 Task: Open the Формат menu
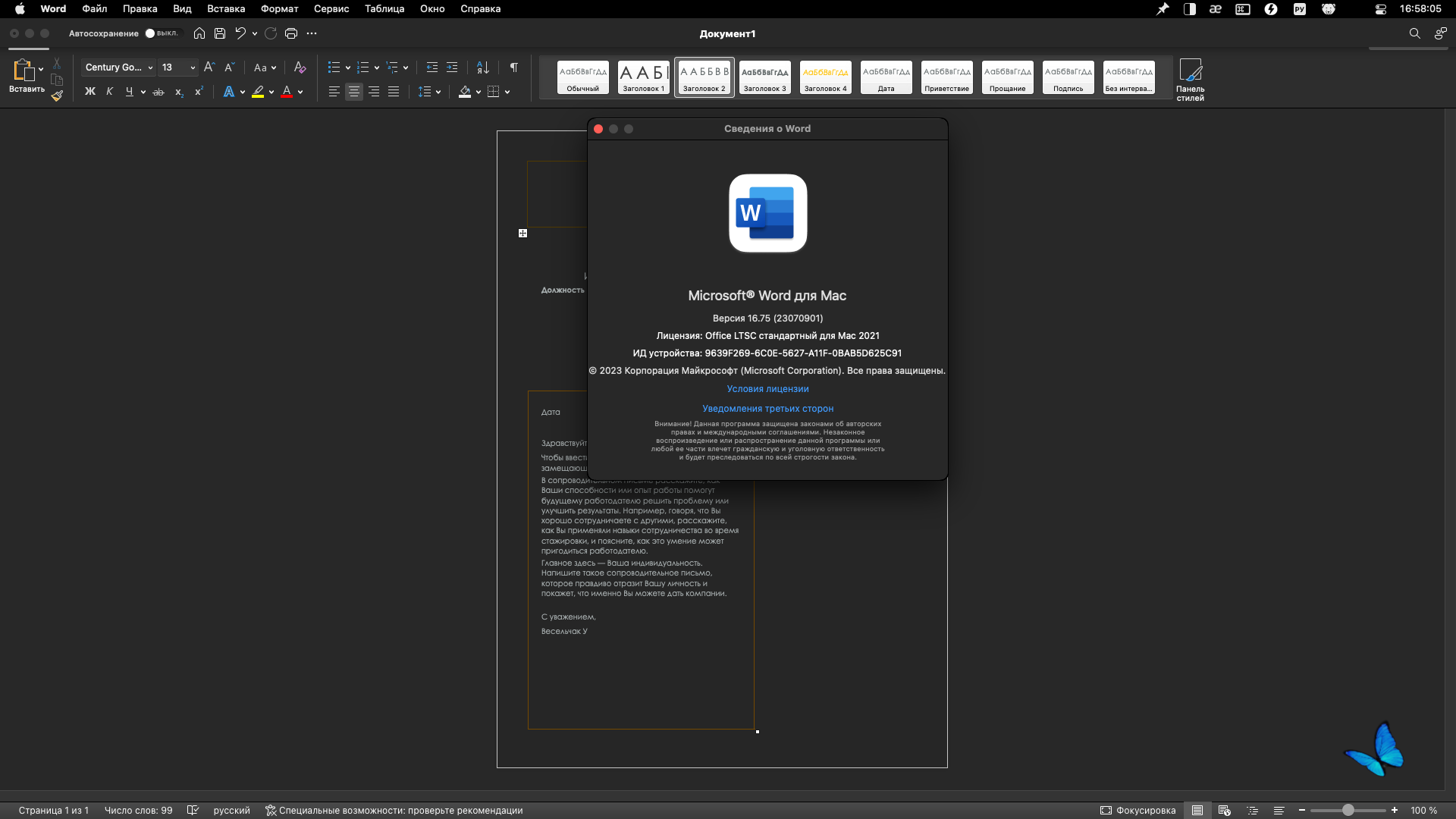click(x=278, y=9)
